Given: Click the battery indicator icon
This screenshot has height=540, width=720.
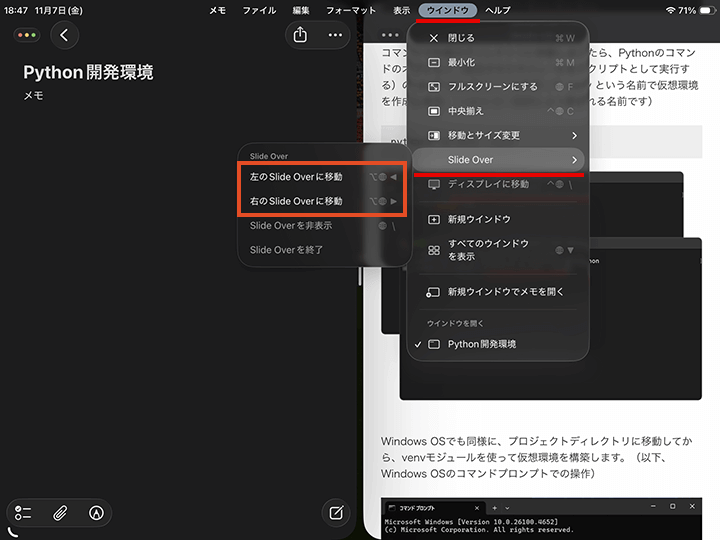Looking at the screenshot, I should click(707, 10).
